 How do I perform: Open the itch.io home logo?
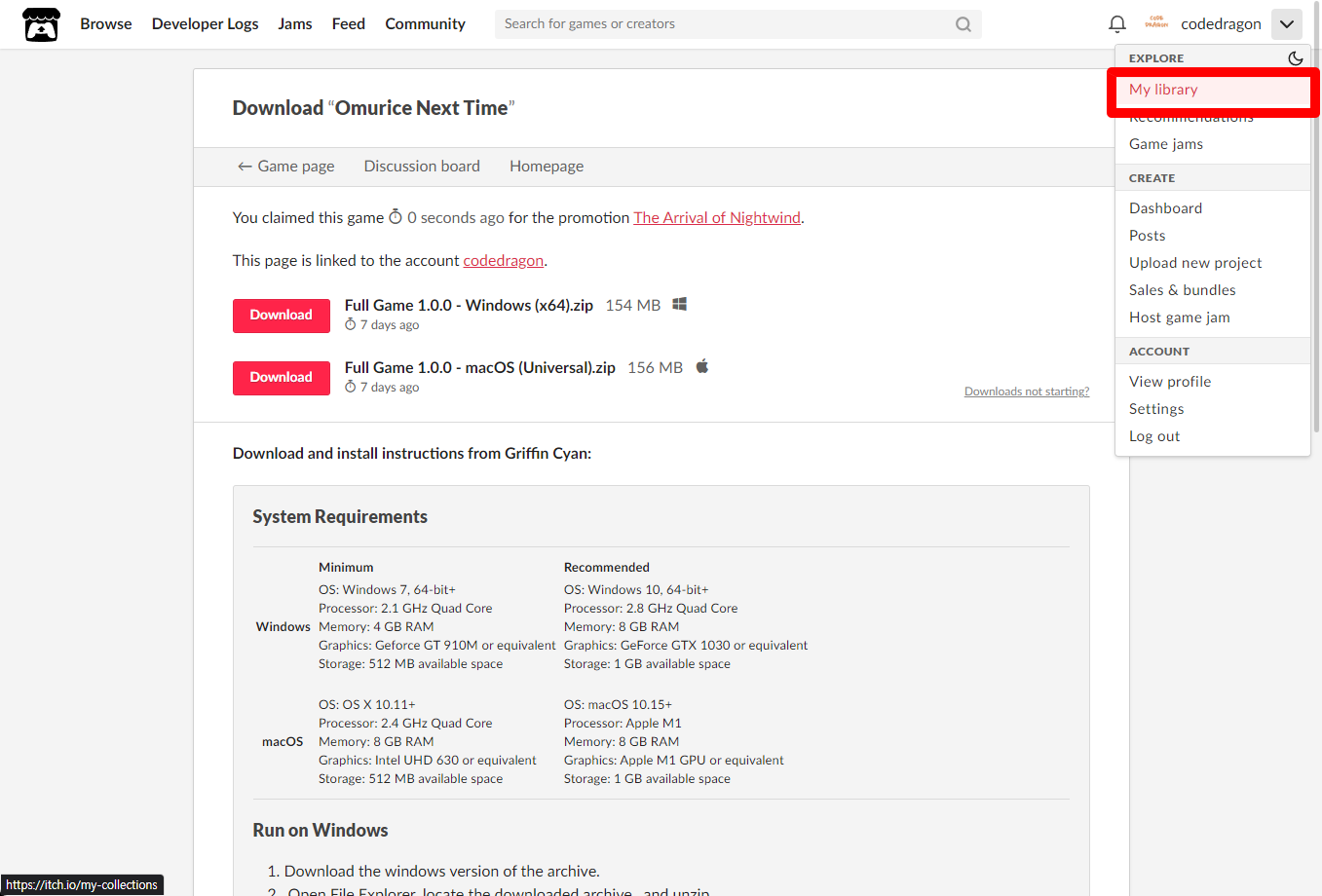[x=41, y=24]
